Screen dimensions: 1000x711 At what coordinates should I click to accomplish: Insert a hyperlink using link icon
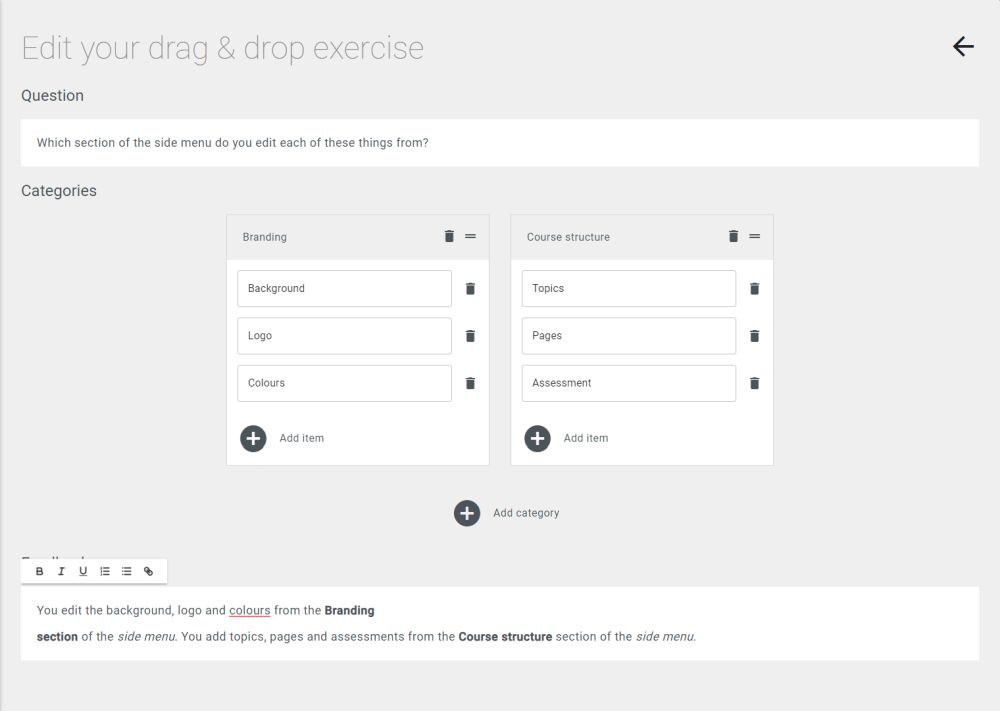pos(148,571)
